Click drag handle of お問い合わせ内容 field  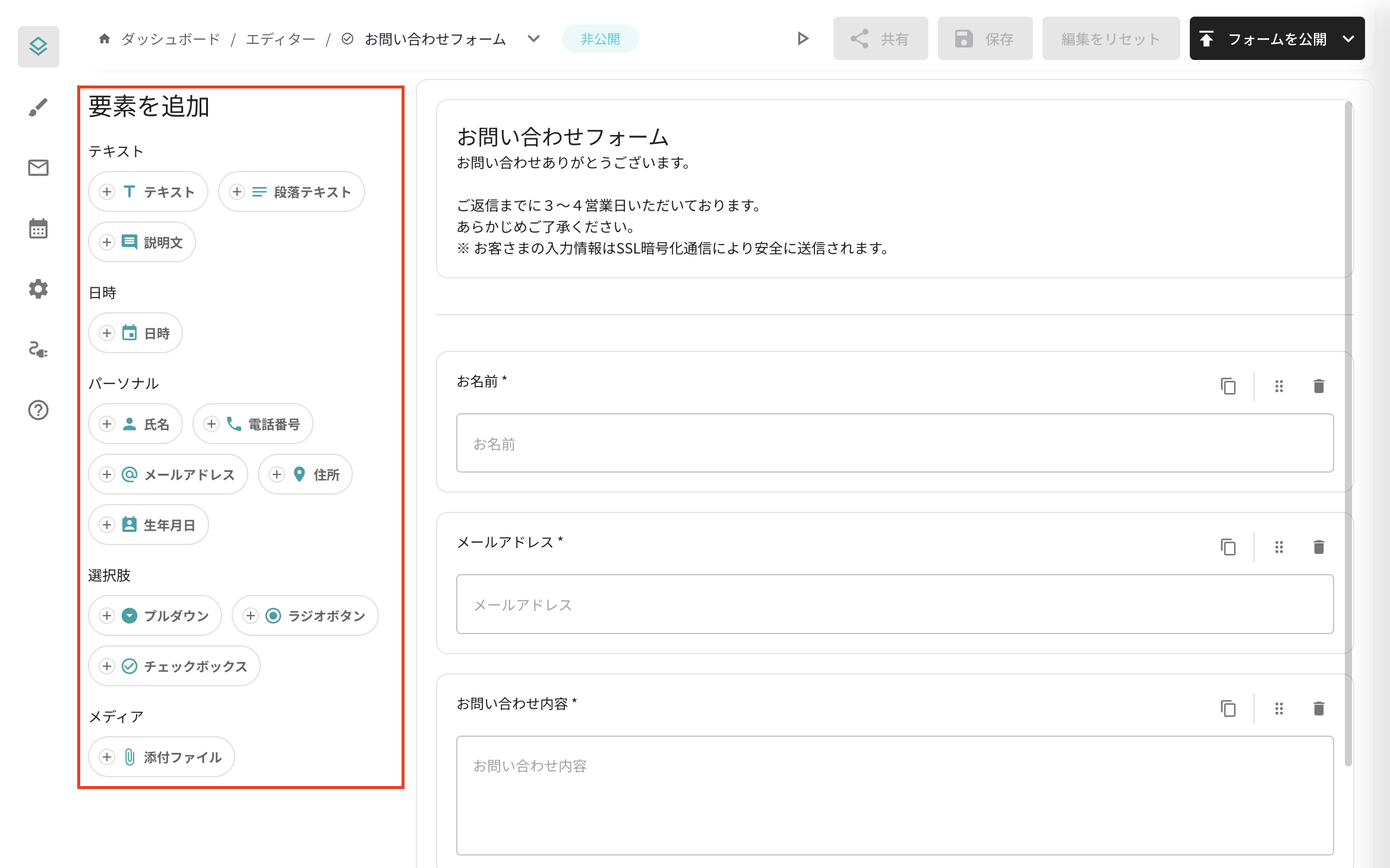click(1279, 708)
